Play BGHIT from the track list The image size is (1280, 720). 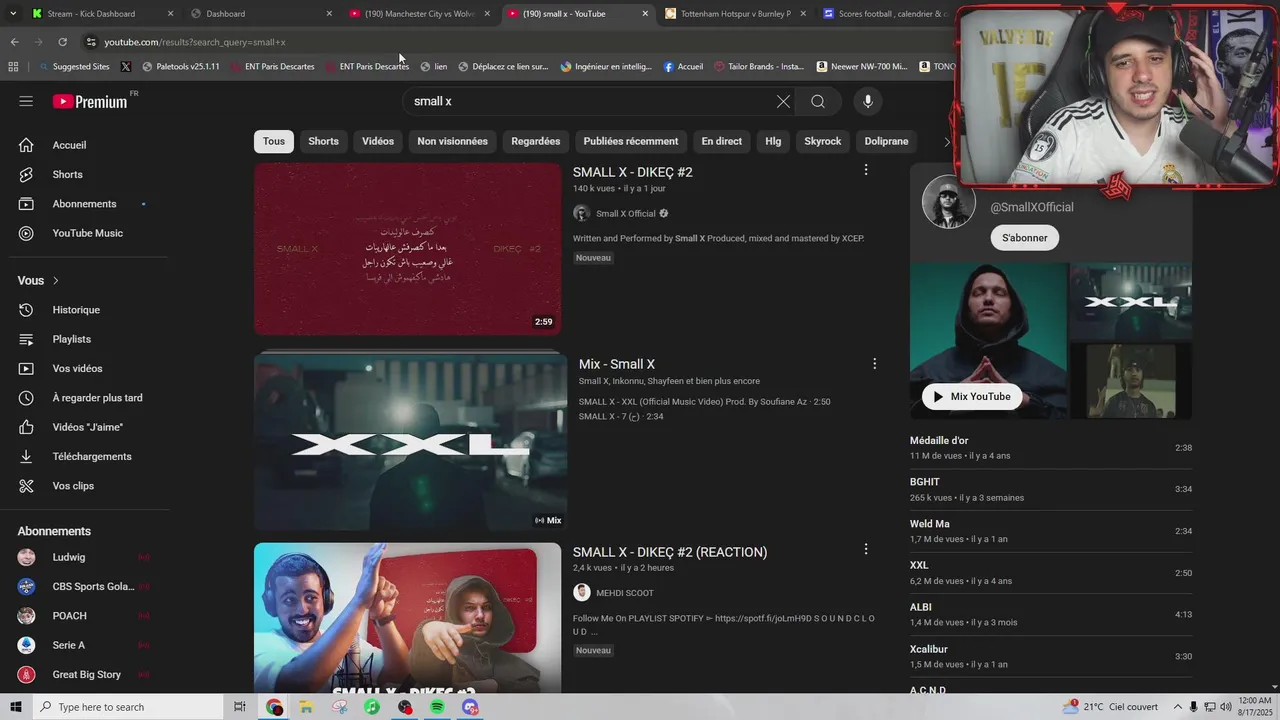1050,489
